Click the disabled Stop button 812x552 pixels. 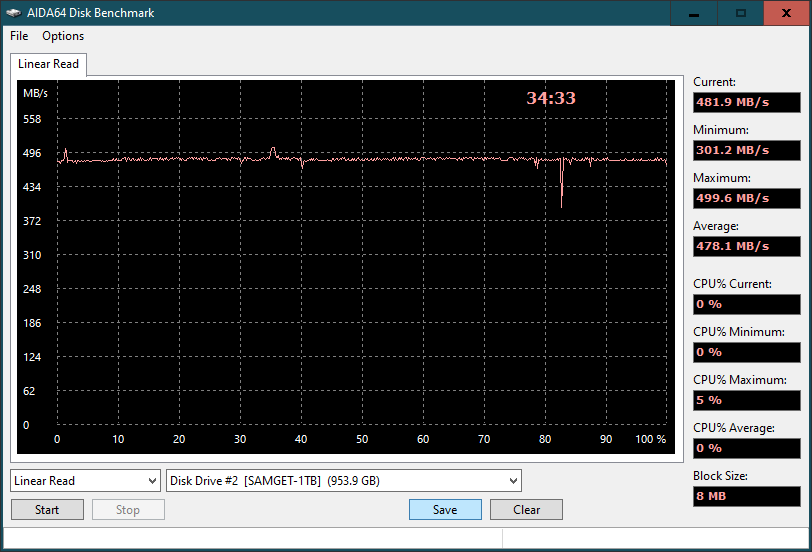tap(128, 510)
